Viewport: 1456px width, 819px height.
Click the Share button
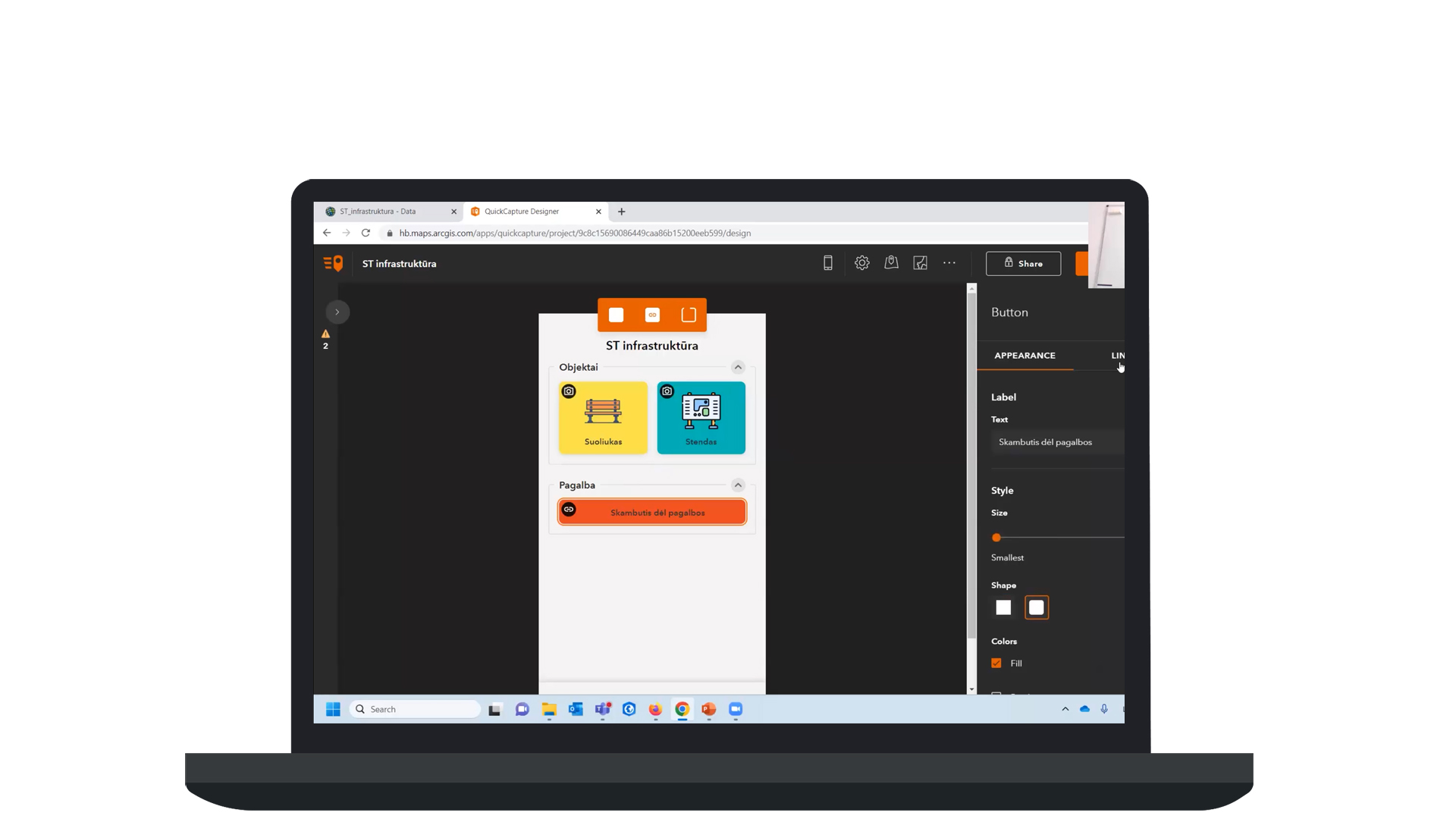click(x=1023, y=263)
